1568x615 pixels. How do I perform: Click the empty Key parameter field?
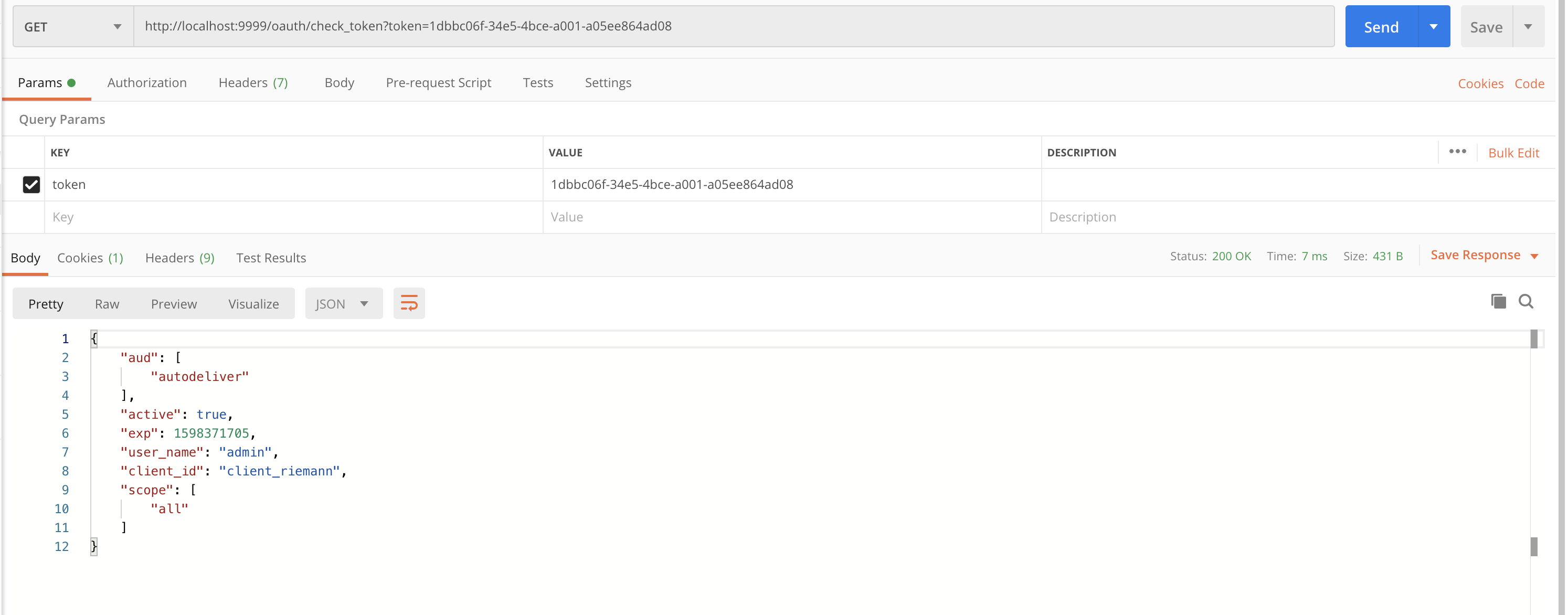pyautogui.click(x=292, y=217)
